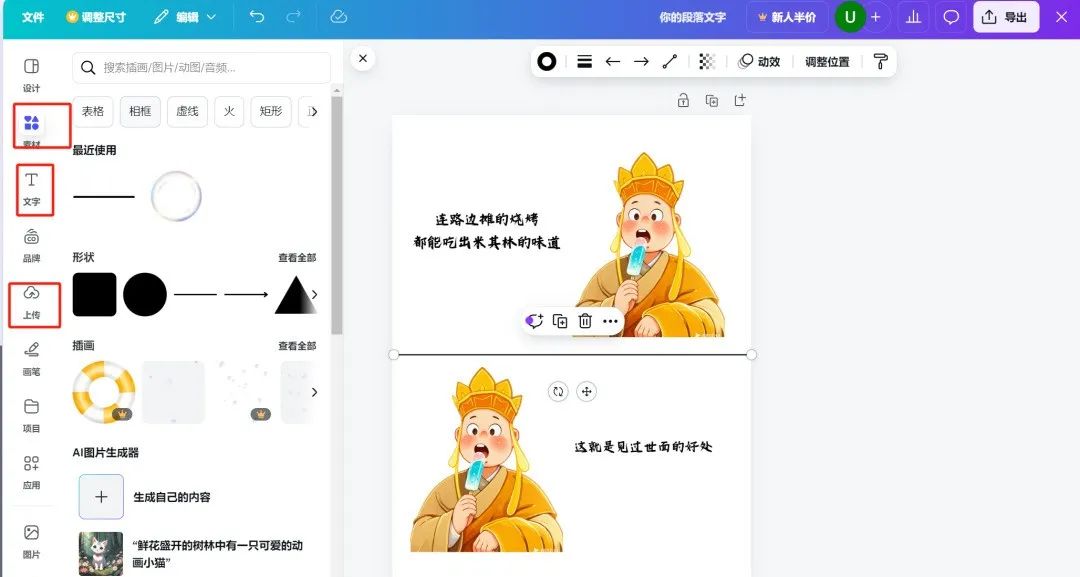Screen dimensions: 1080x577
Task: Open the 素材 elements panel
Action: (x=32, y=131)
